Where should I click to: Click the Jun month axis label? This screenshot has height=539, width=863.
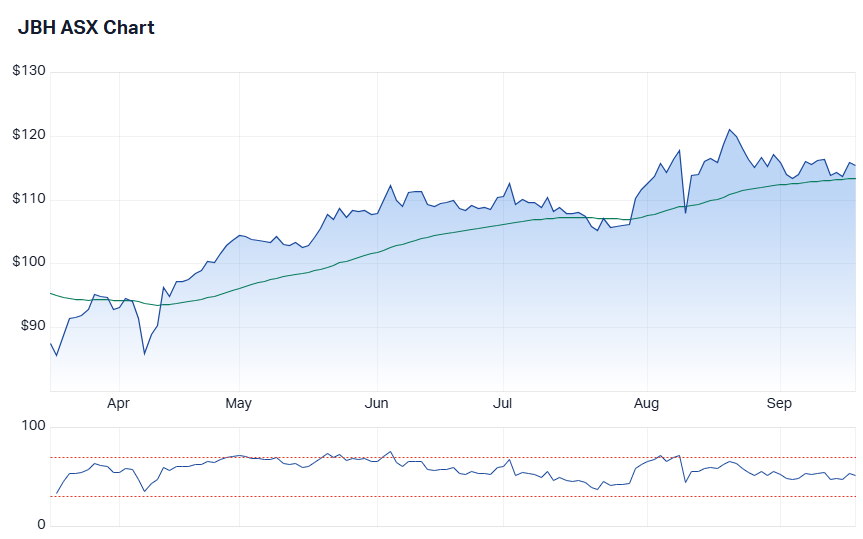click(x=376, y=403)
